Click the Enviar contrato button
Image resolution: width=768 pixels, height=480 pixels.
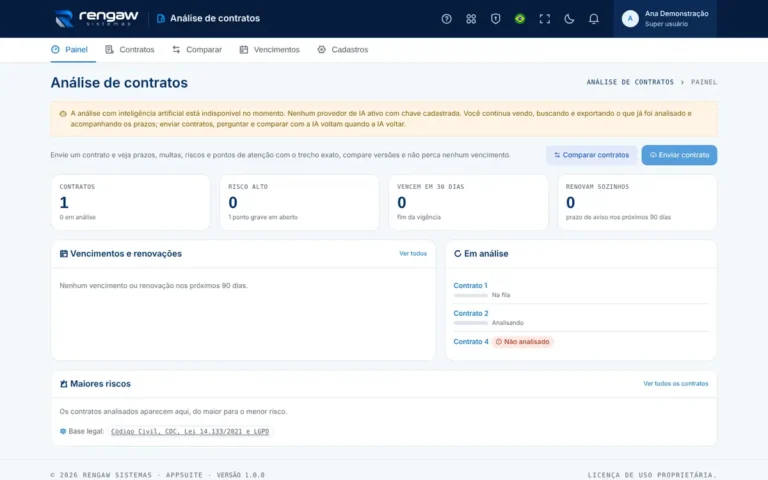pos(679,155)
